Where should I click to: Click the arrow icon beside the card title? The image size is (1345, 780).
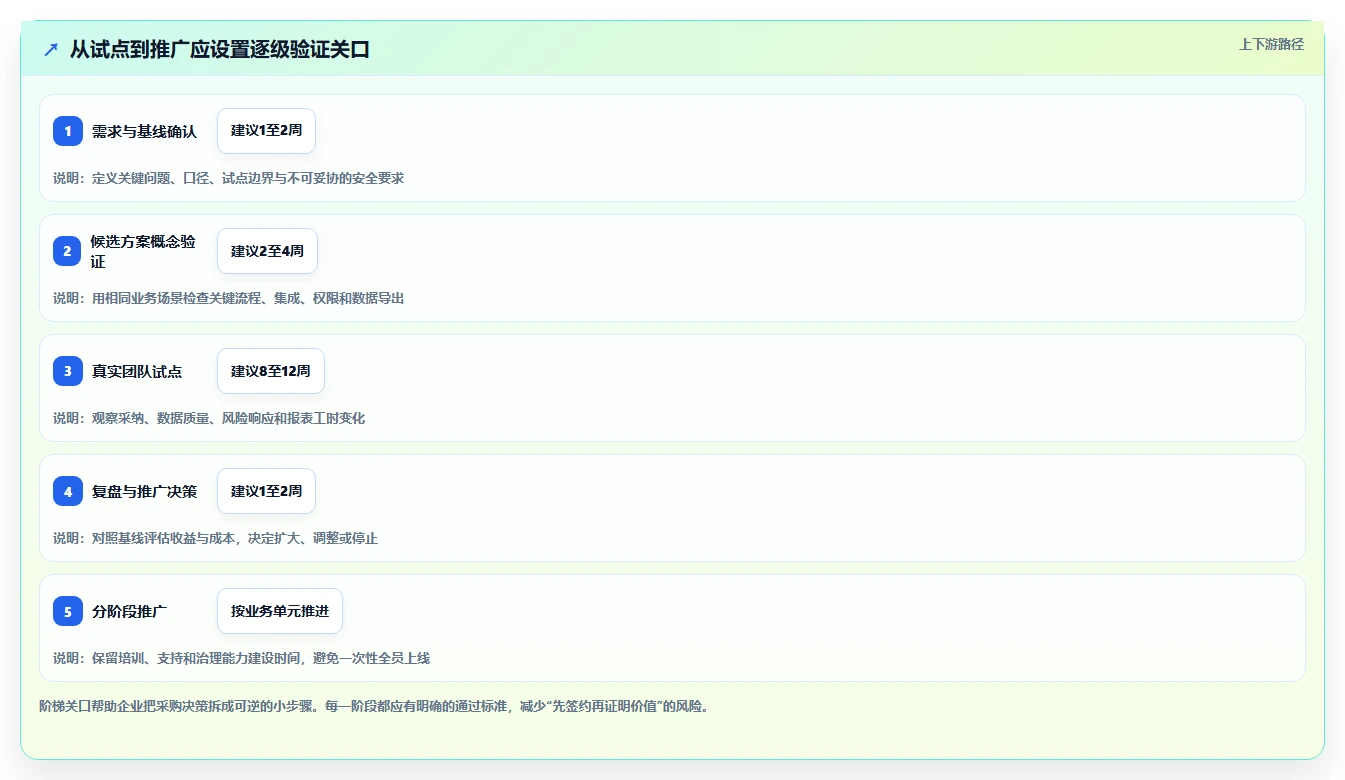coord(51,49)
